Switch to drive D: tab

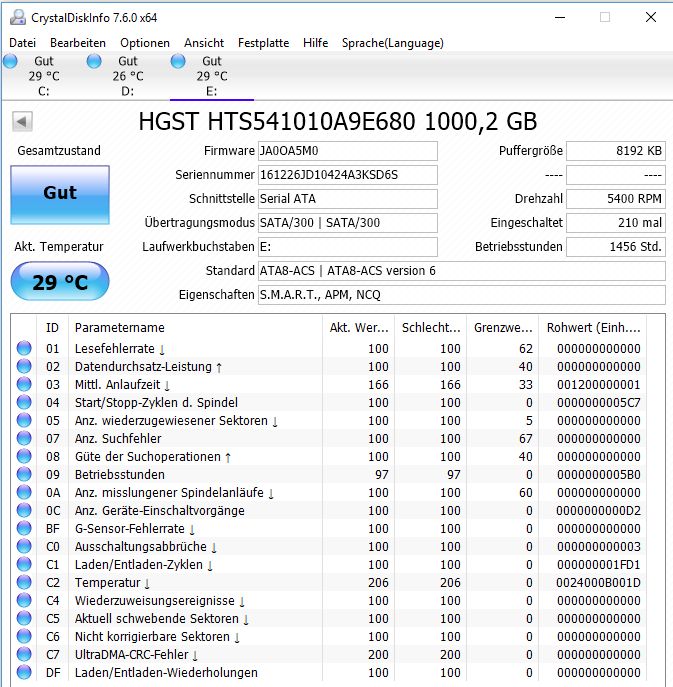click(128, 76)
